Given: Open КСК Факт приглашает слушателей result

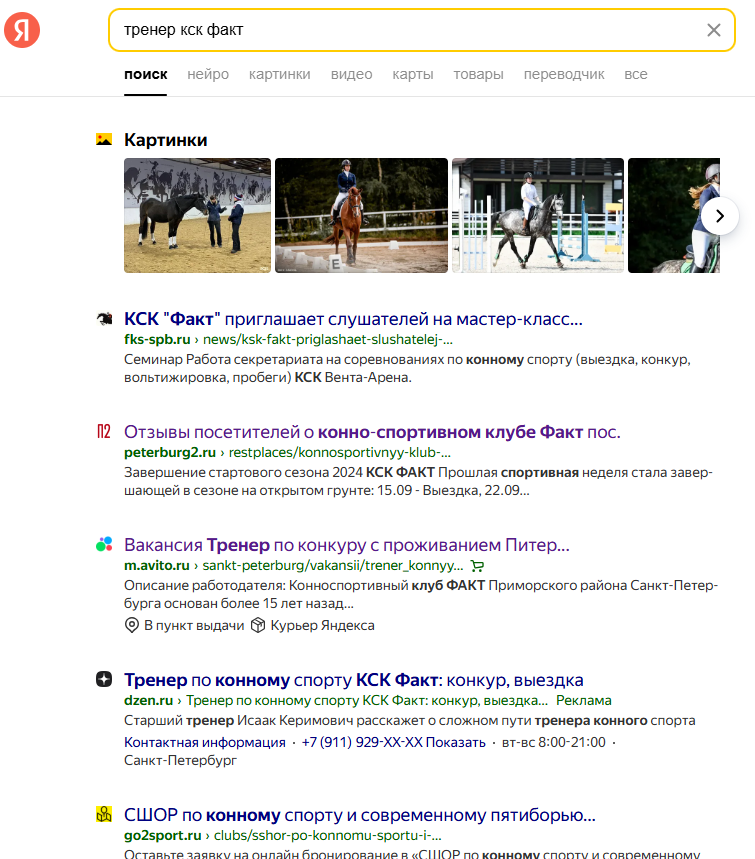Looking at the screenshot, I should (x=353, y=318).
